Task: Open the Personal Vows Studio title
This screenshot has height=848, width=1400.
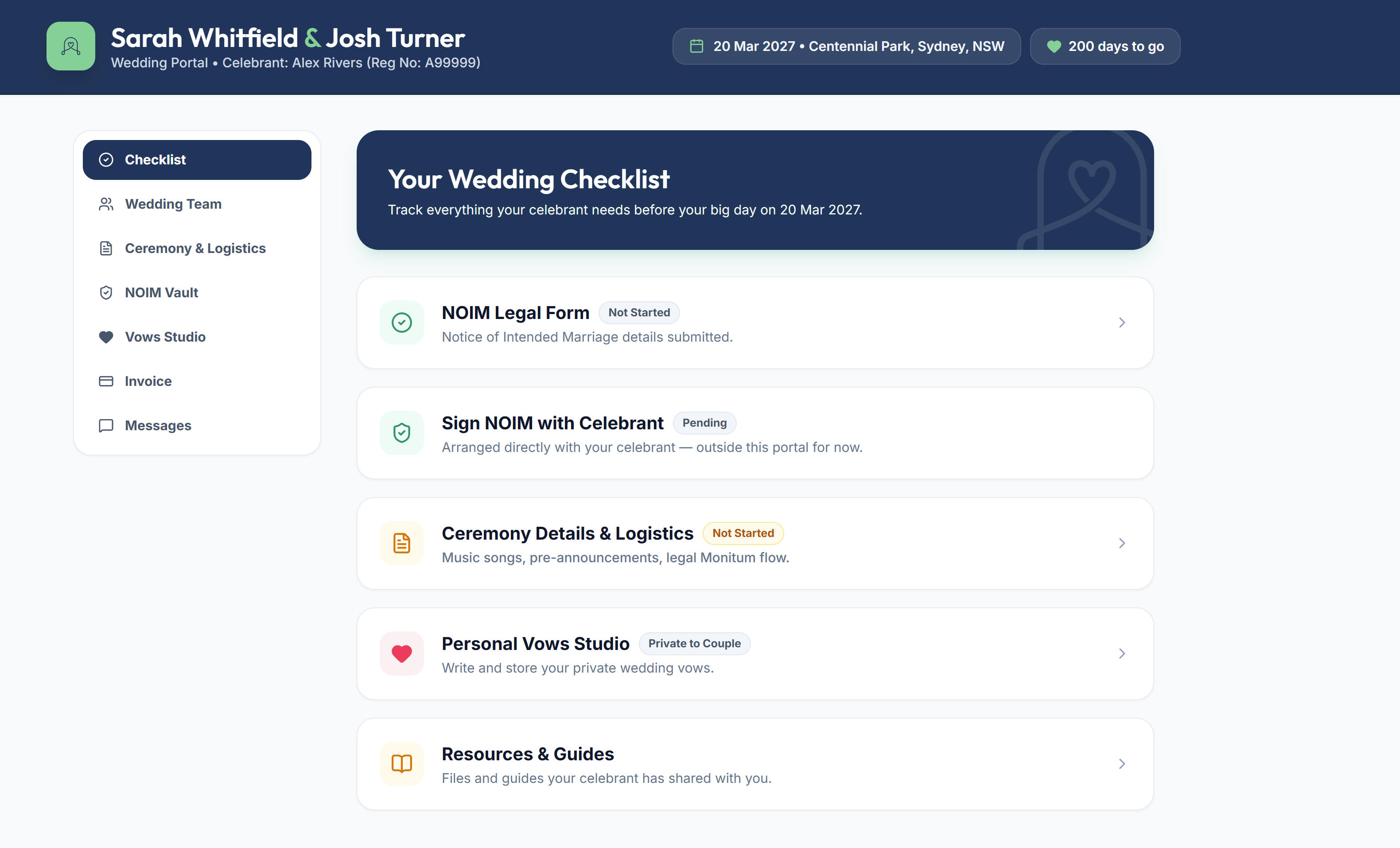Action: (535, 643)
